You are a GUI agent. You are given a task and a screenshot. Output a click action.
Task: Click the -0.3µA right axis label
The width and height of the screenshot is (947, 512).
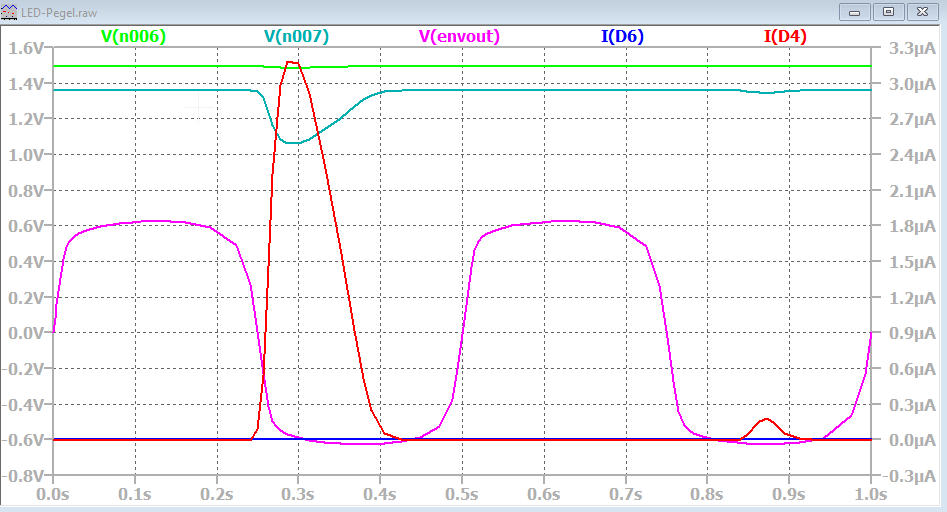(x=910, y=476)
